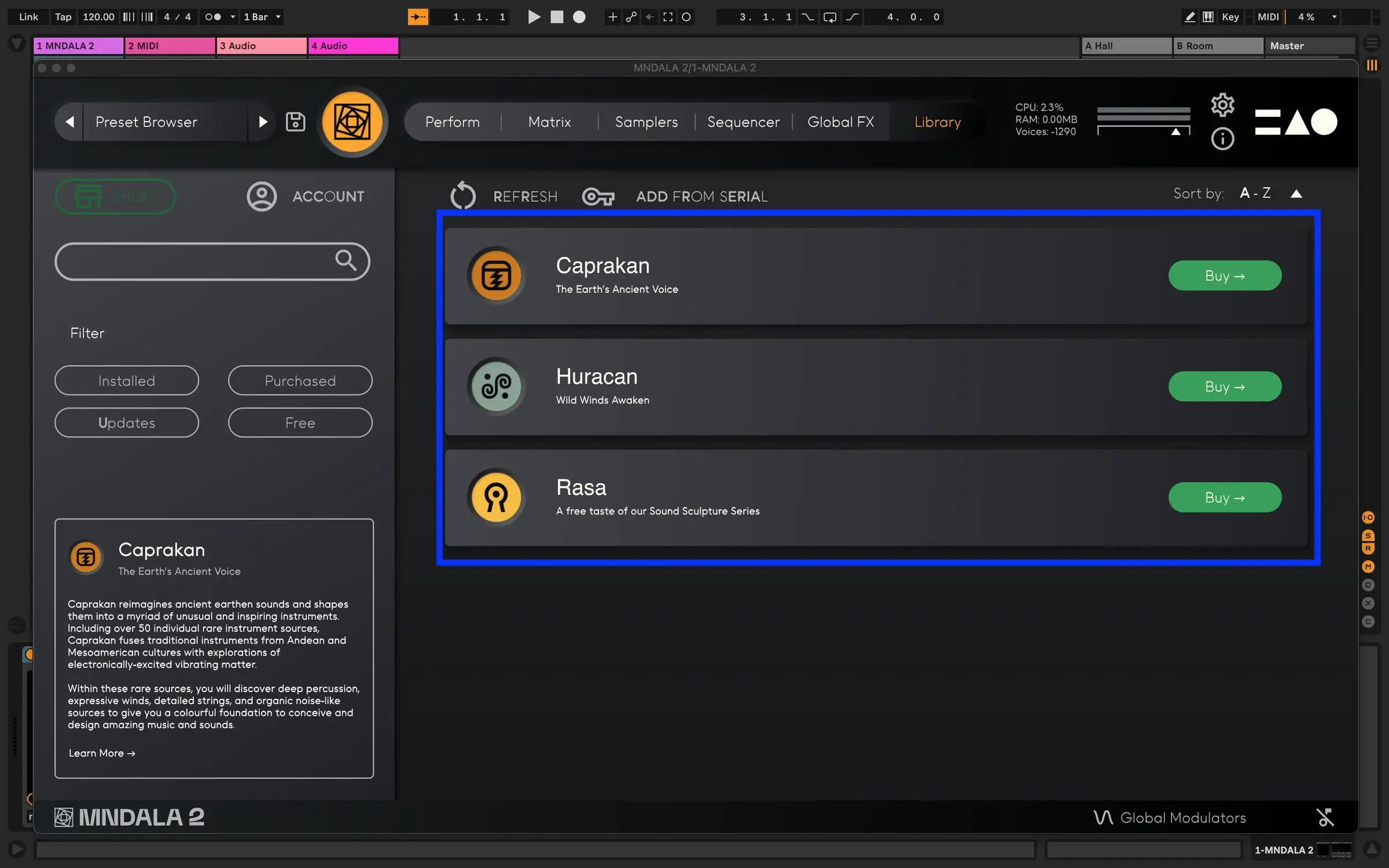Toggle the Installed filter
This screenshot has width=1389, height=868.
coord(127,381)
